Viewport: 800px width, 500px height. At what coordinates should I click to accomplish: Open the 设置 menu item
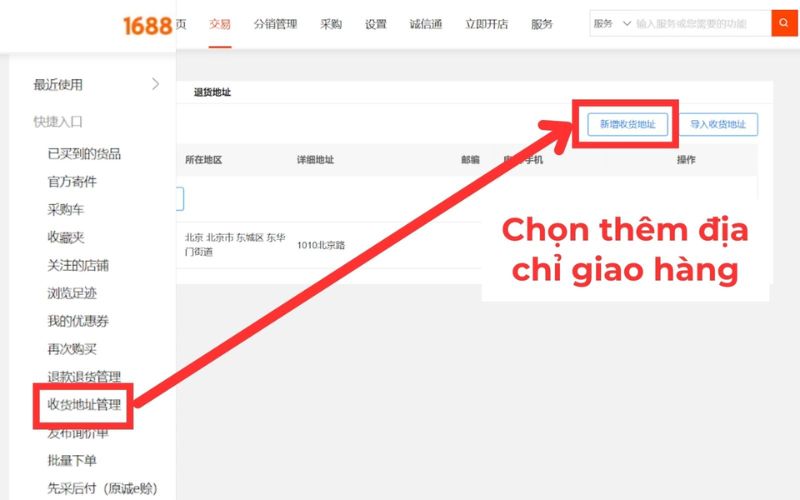click(376, 24)
